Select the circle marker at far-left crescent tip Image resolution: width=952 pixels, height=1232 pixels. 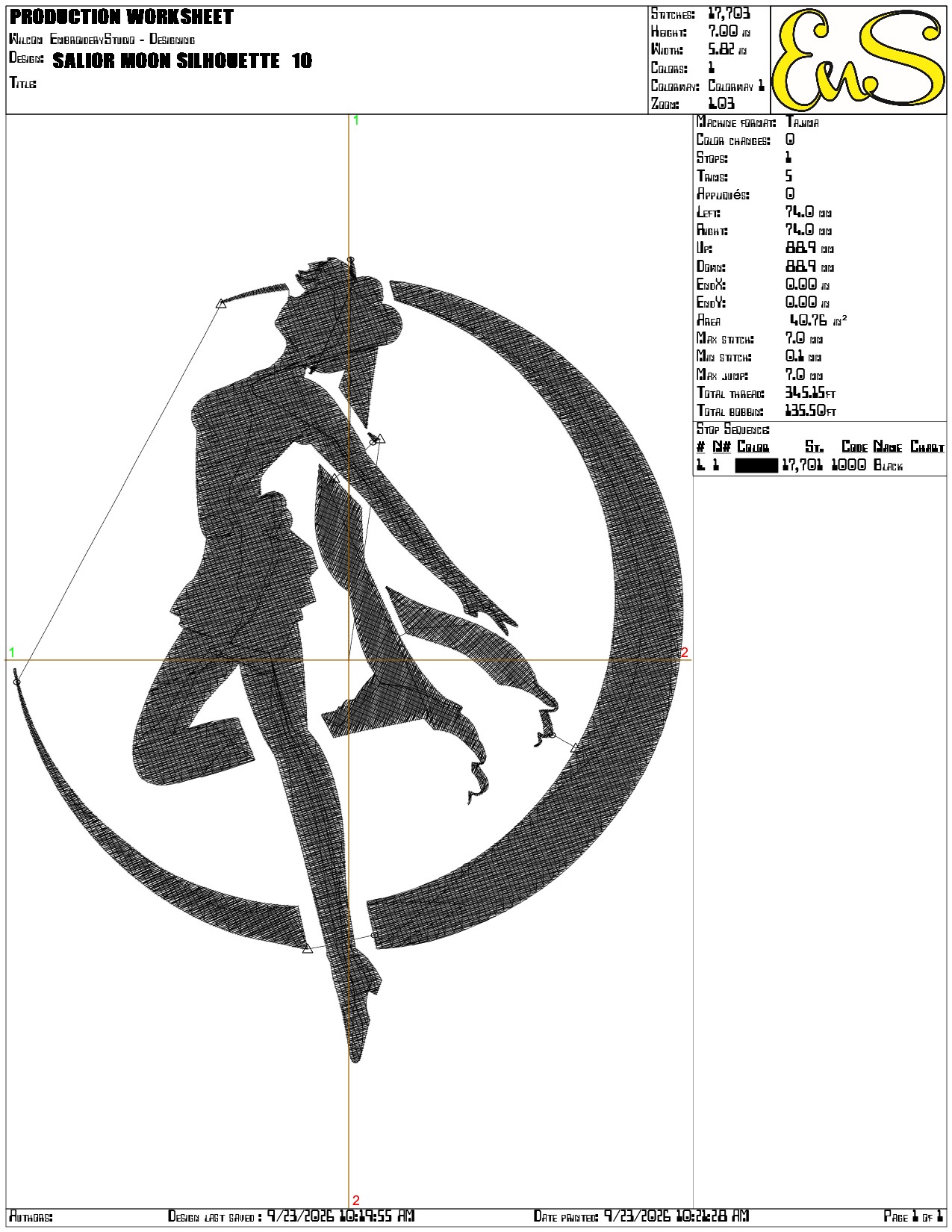(x=17, y=682)
